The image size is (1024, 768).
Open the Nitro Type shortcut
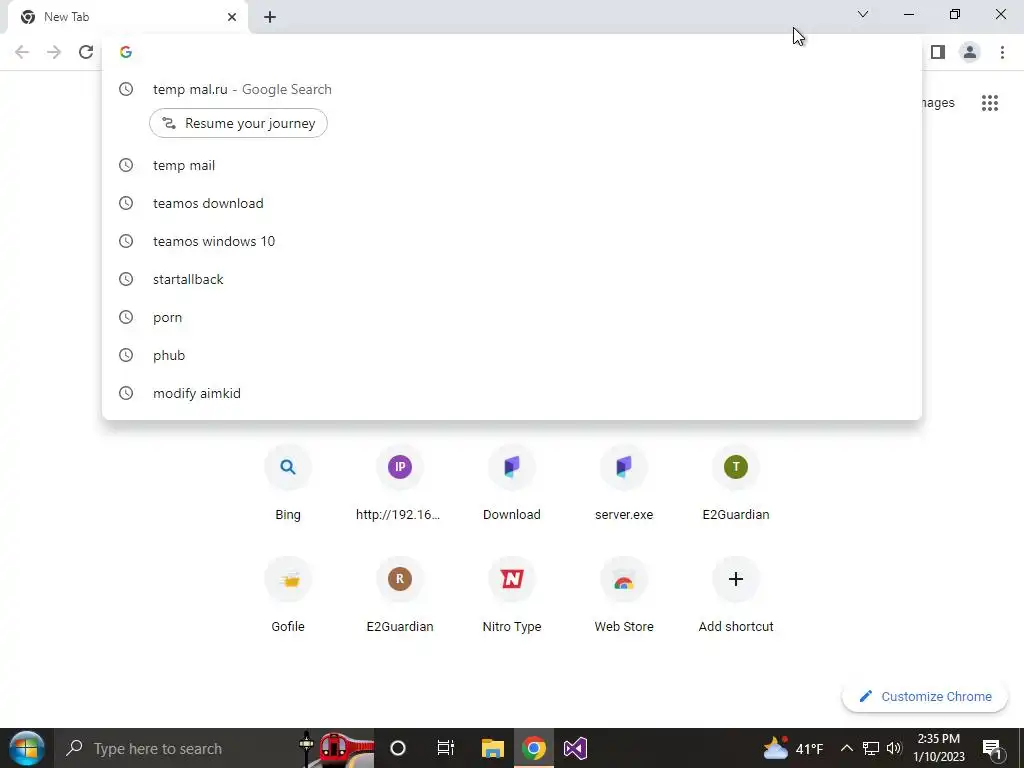pyautogui.click(x=511, y=595)
